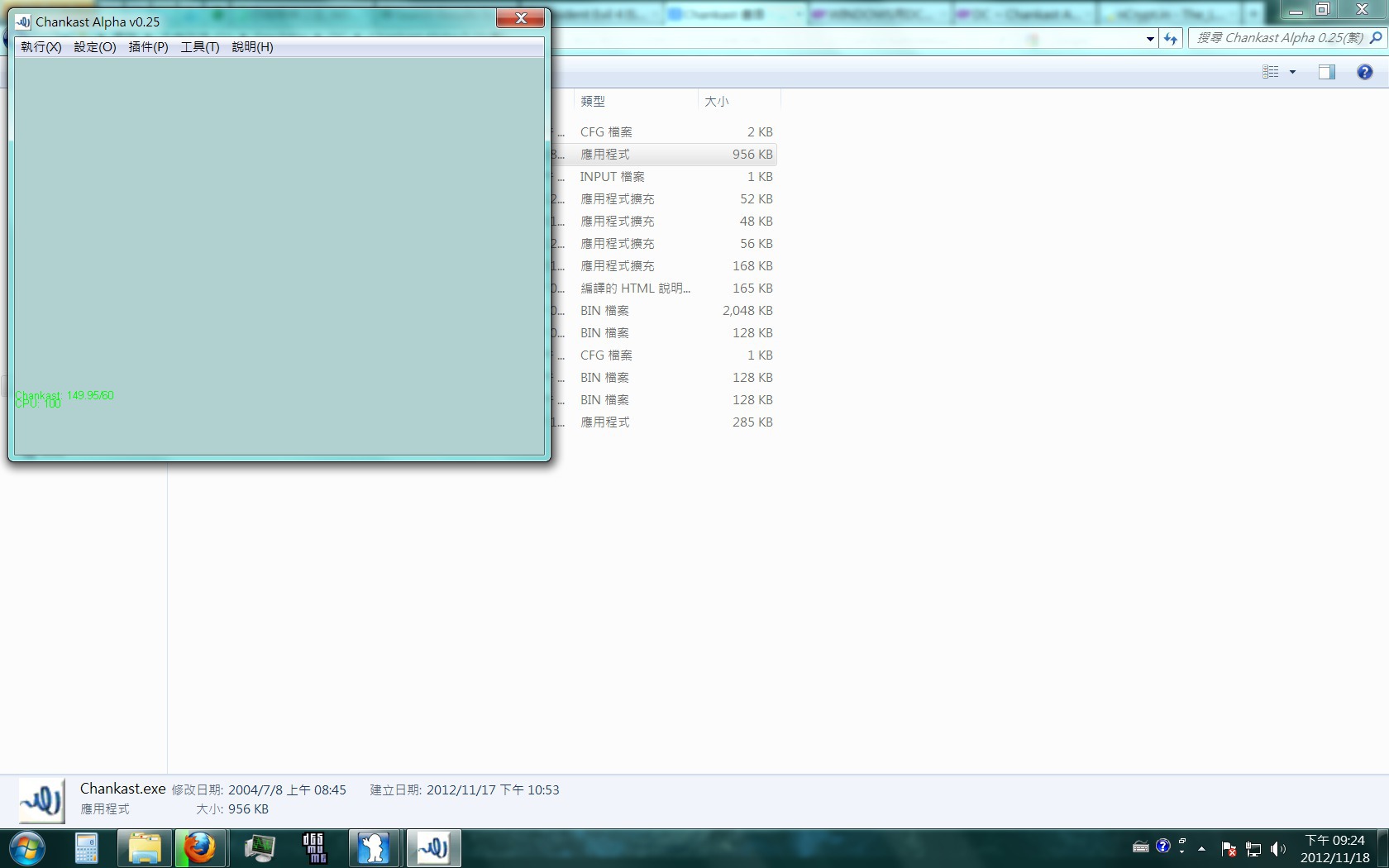The image size is (1389, 868).
Task: Click the search magnifier icon in Explorer
Action: click(x=1376, y=38)
